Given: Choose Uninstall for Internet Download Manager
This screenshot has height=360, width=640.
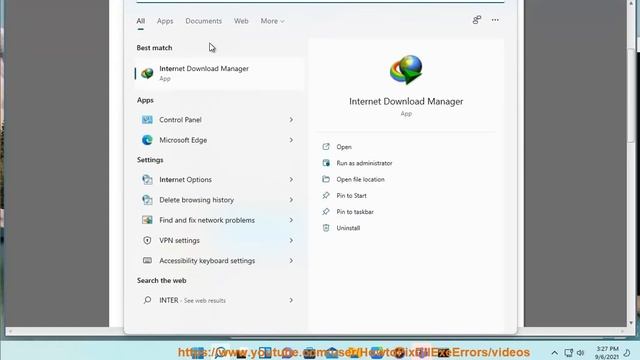Looking at the screenshot, I should click(348, 228).
